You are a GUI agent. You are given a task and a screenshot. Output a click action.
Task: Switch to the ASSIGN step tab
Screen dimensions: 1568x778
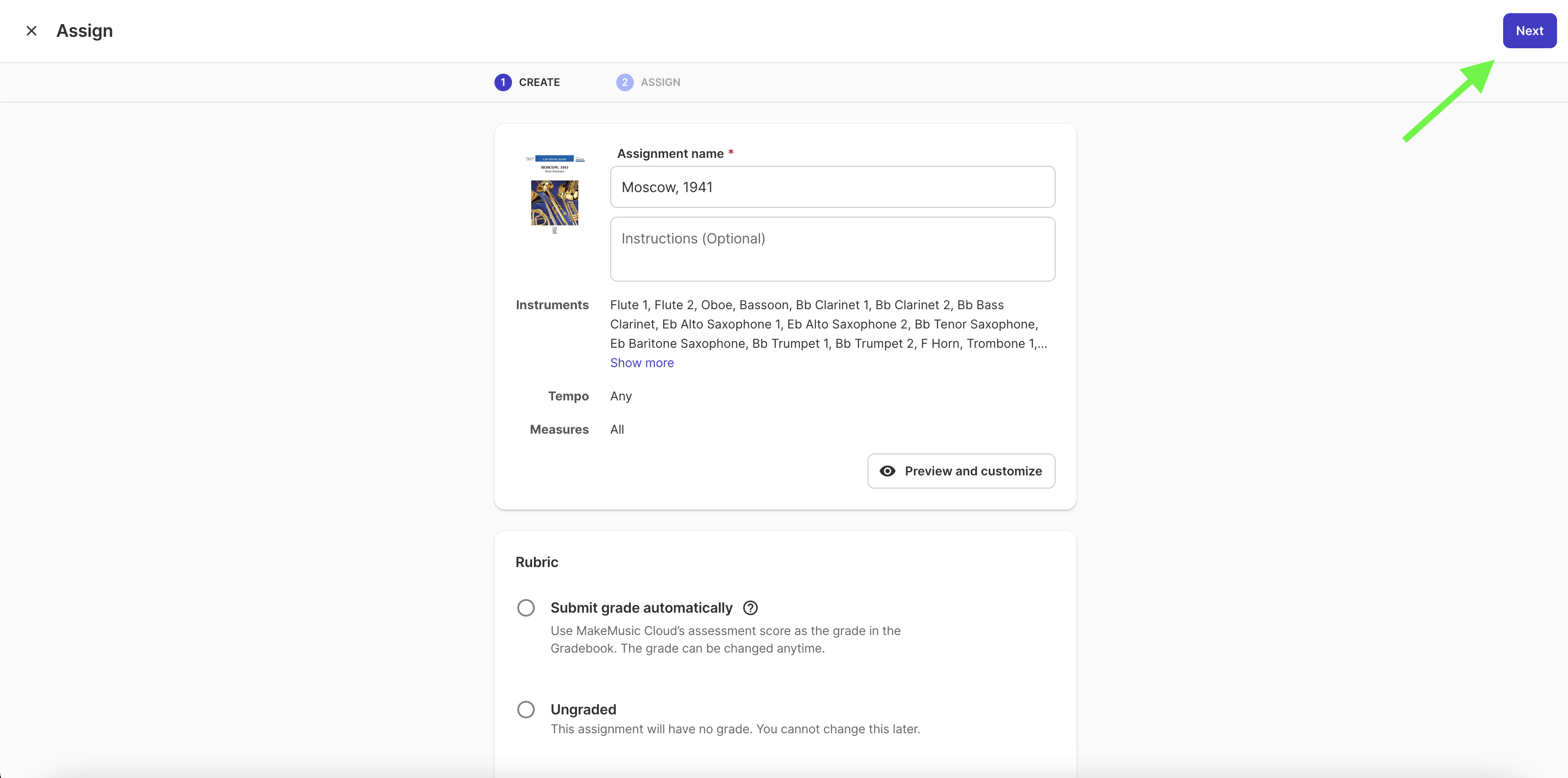pyautogui.click(x=660, y=82)
